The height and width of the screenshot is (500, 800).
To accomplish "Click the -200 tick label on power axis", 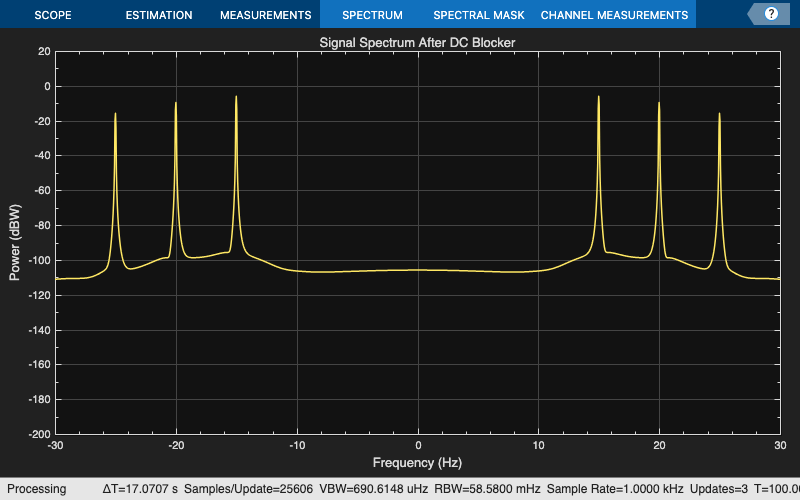I will 40,434.
